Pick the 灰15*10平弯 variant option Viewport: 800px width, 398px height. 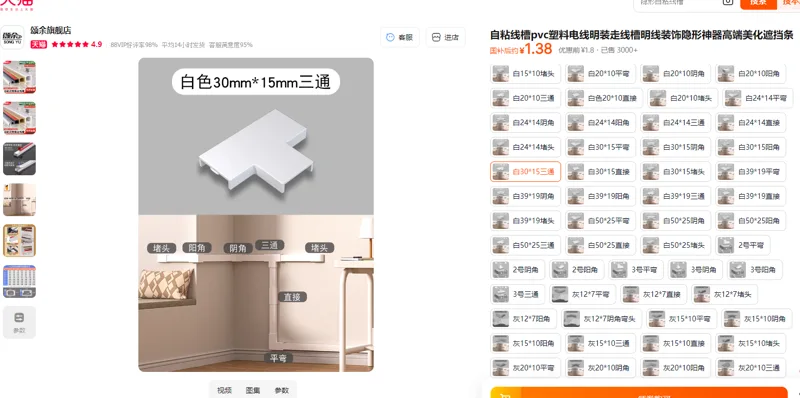pyautogui.click(x=681, y=319)
